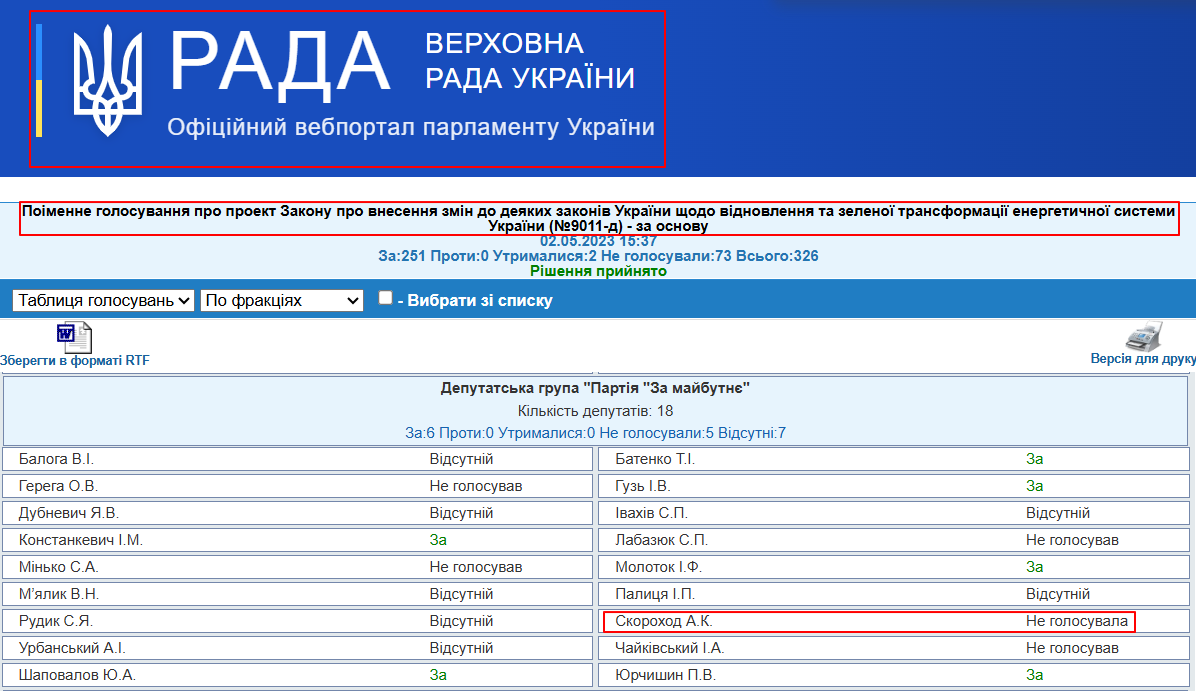The height and width of the screenshot is (691, 1196).
Task: Select deputy 'Констанкевич І.М.' name
Action: [x=81, y=540]
